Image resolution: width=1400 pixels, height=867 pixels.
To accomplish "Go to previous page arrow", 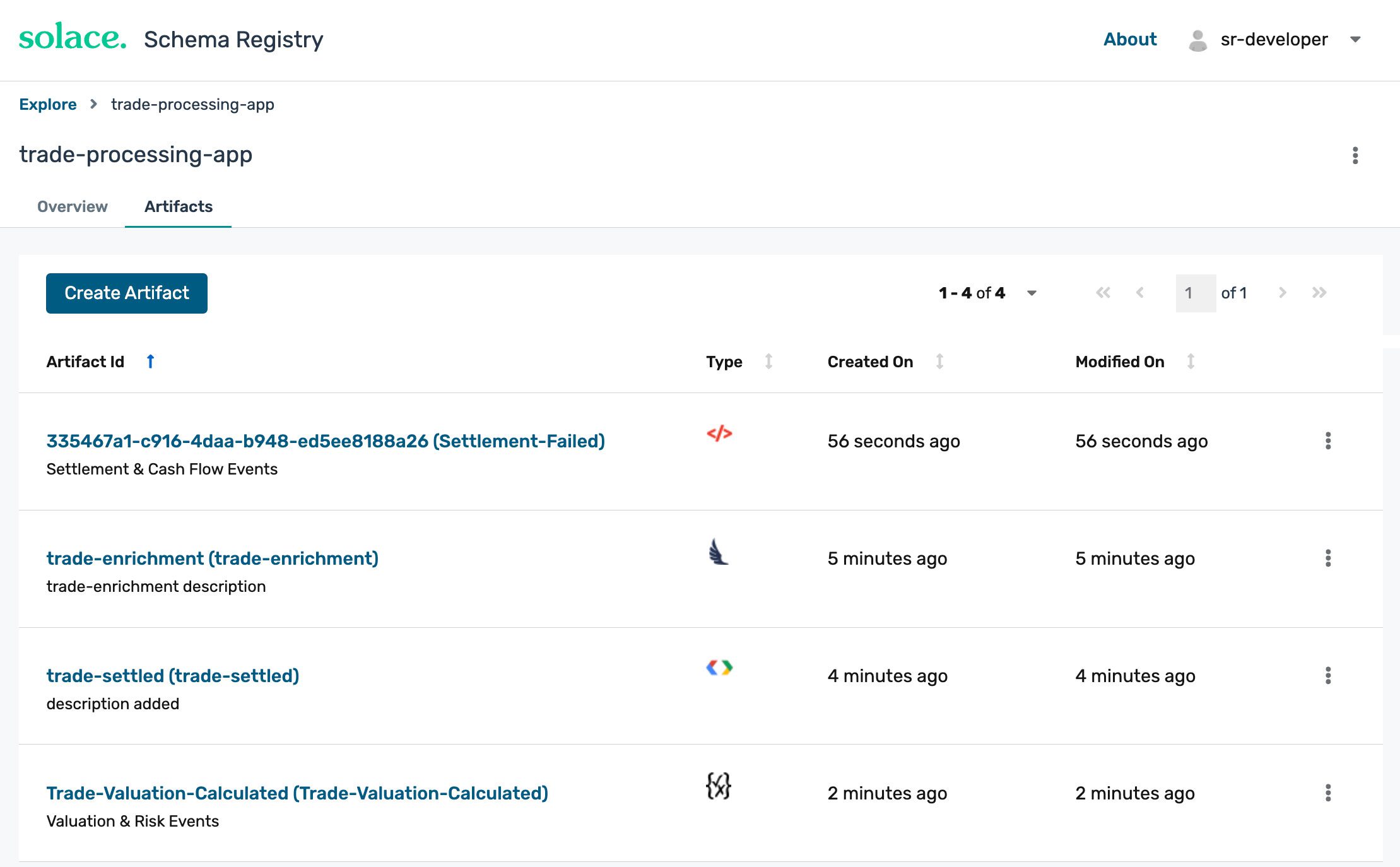I will pos(1140,293).
